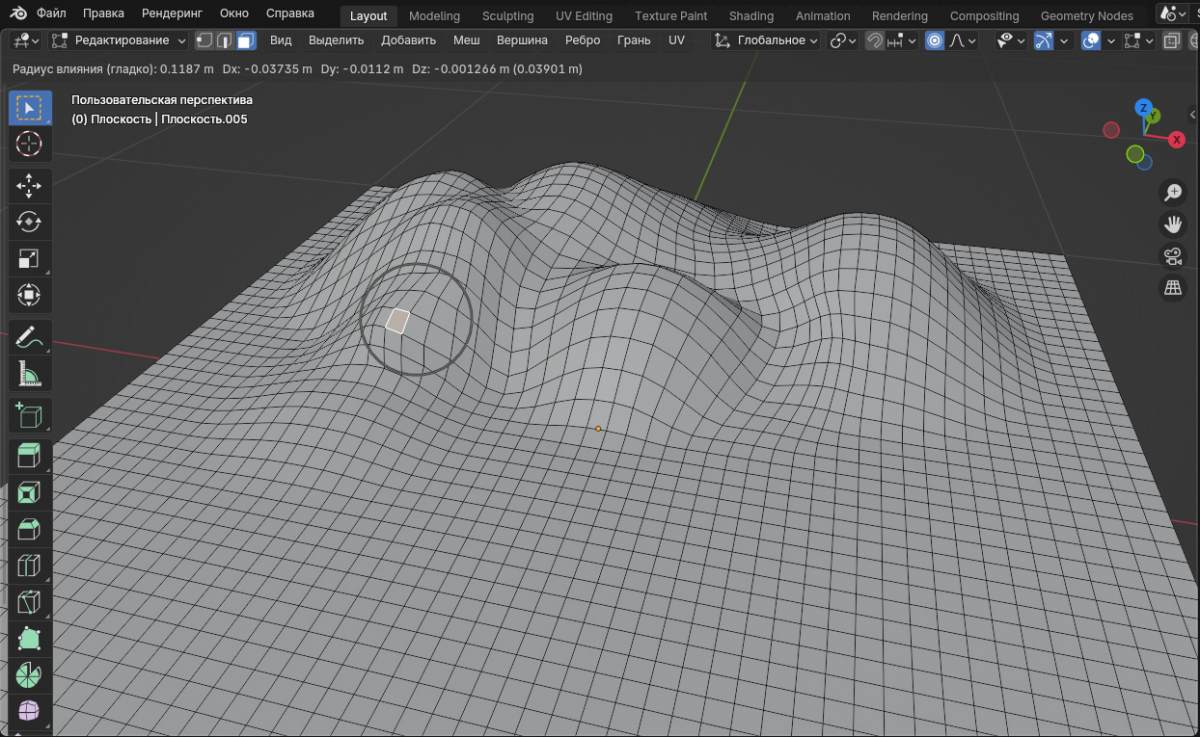The height and width of the screenshot is (737, 1200).
Task: Open the Глобальное orientation dropdown
Action: pyautogui.click(x=767, y=40)
